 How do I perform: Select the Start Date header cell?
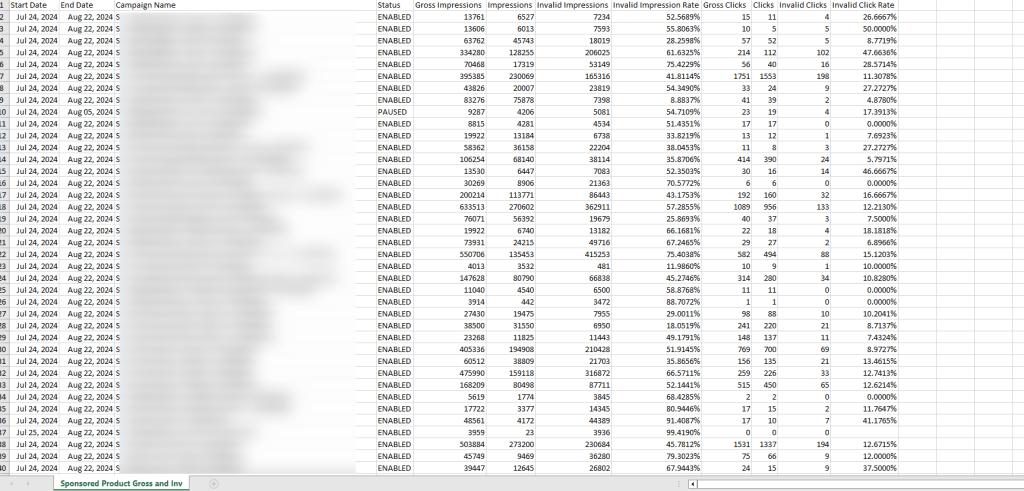34,5
